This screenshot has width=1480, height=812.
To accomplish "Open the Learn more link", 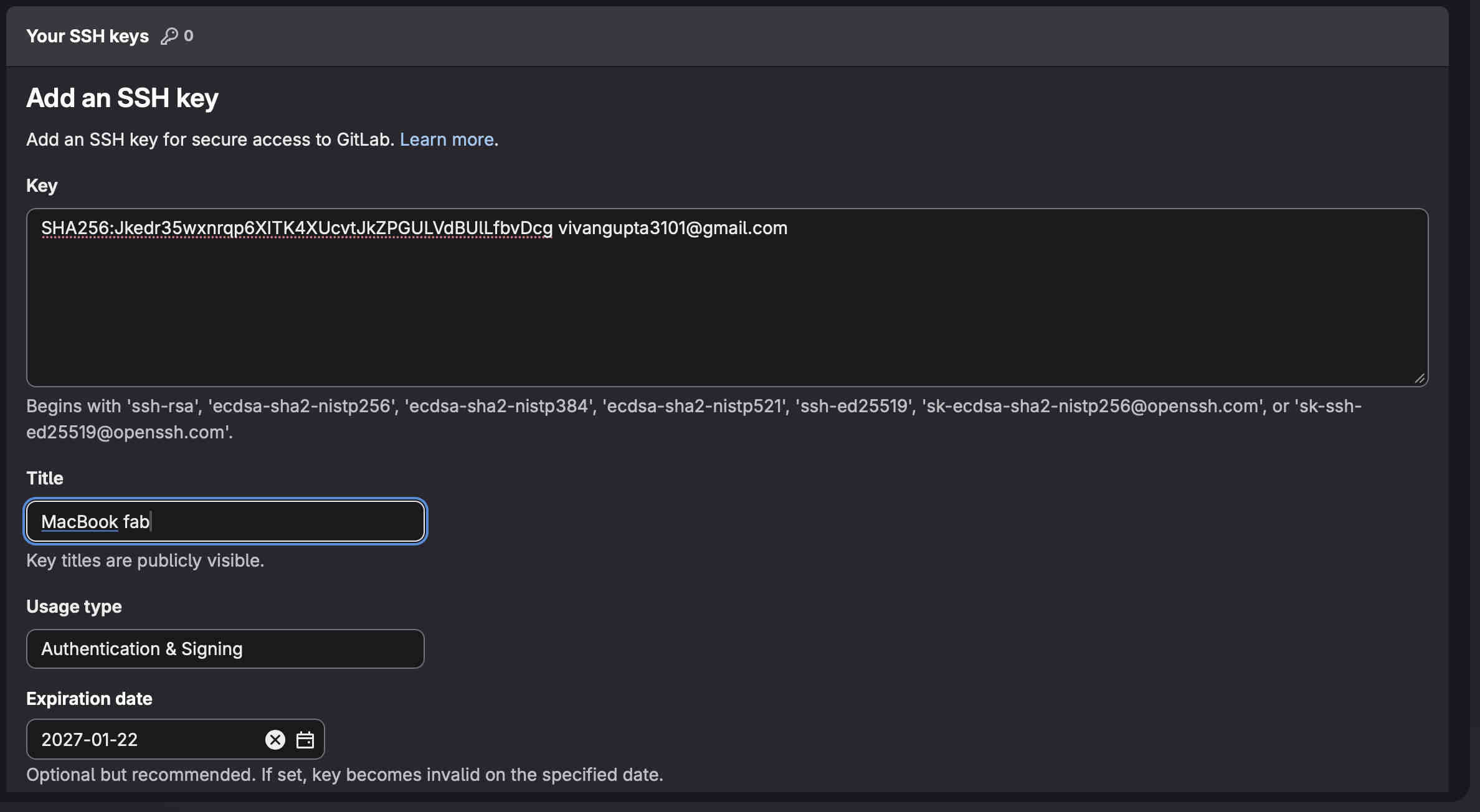I will [447, 139].
